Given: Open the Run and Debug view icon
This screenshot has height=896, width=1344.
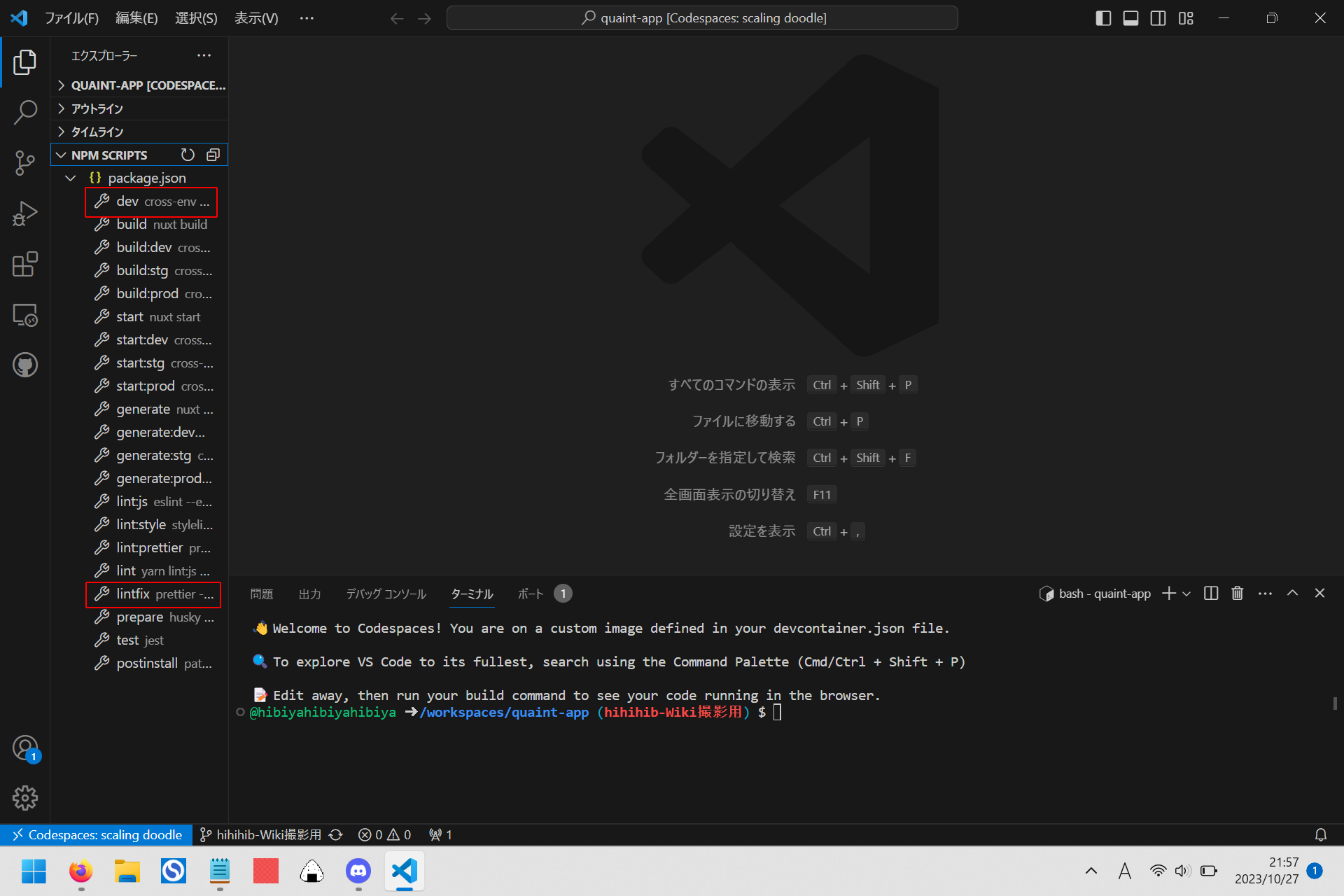Looking at the screenshot, I should 25,213.
